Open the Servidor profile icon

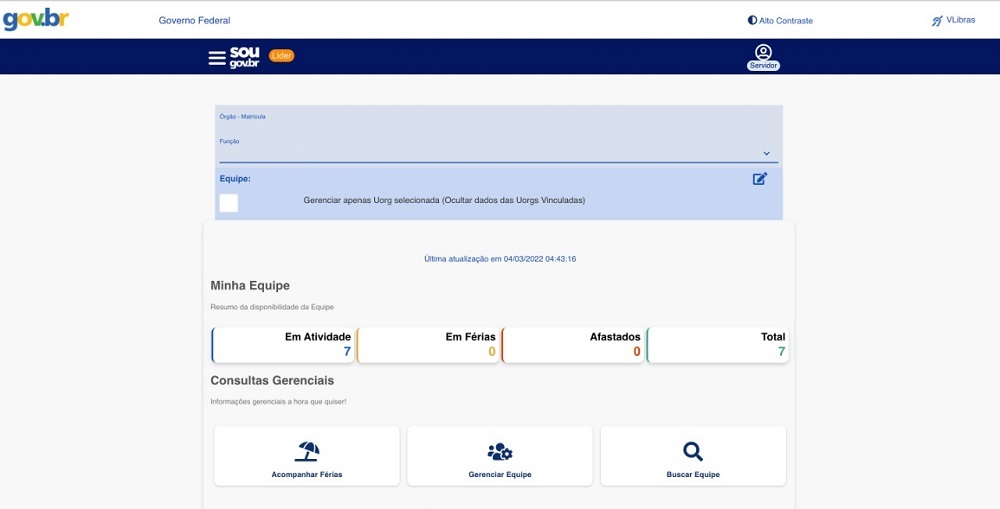click(763, 57)
